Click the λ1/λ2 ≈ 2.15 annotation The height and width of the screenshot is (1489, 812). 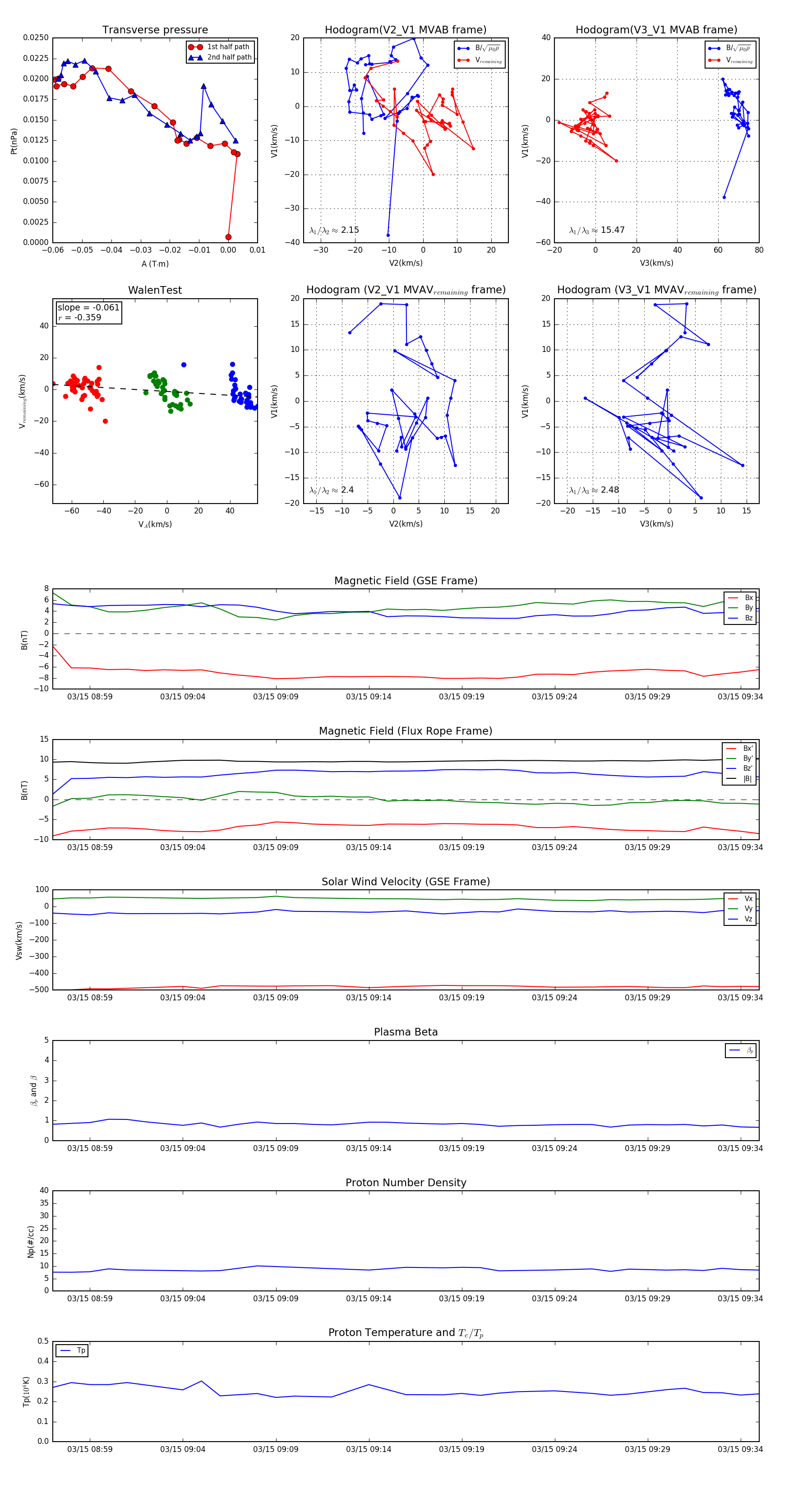tap(334, 230)
